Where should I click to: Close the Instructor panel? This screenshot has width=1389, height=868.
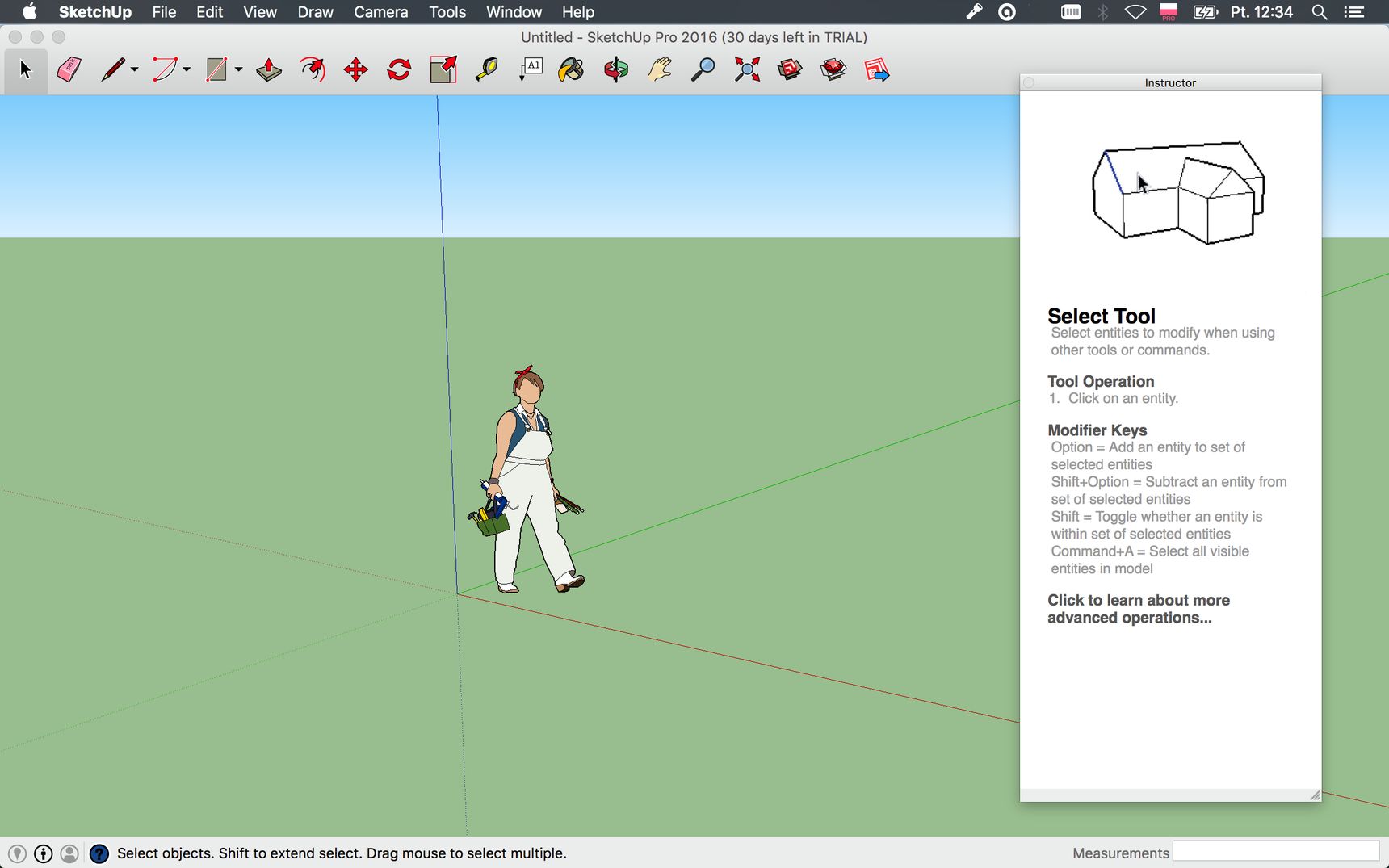click(x=1029, y=82)
